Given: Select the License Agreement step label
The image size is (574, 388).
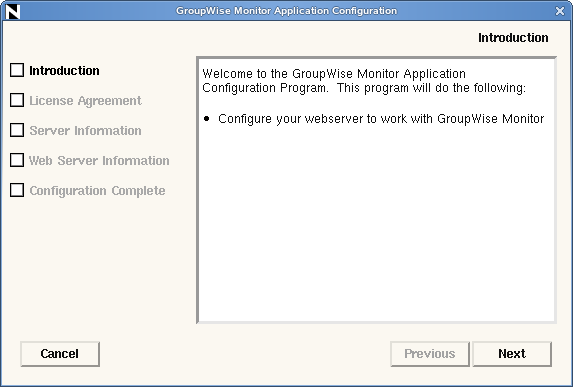Looking at the screenshot, I should click(x=85, y=101).
